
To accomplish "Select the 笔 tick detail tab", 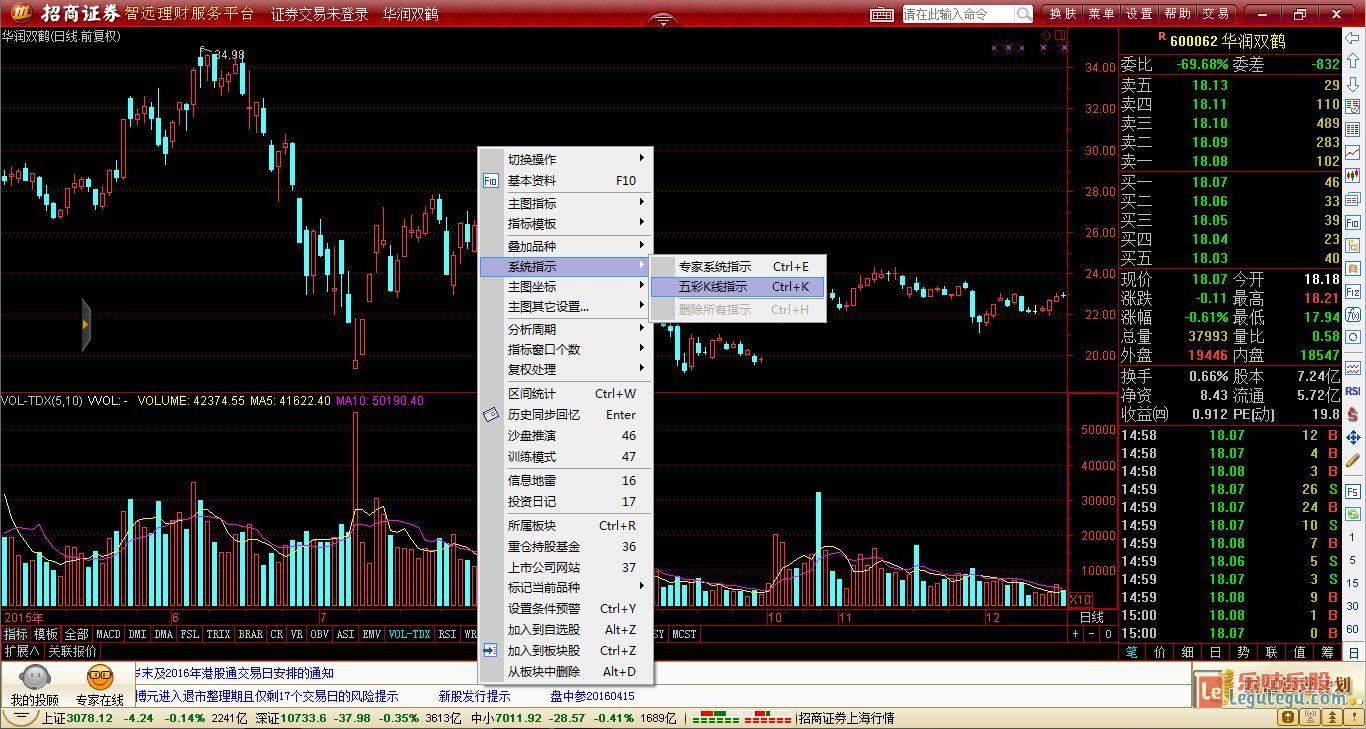I will tap(1132, 651).
